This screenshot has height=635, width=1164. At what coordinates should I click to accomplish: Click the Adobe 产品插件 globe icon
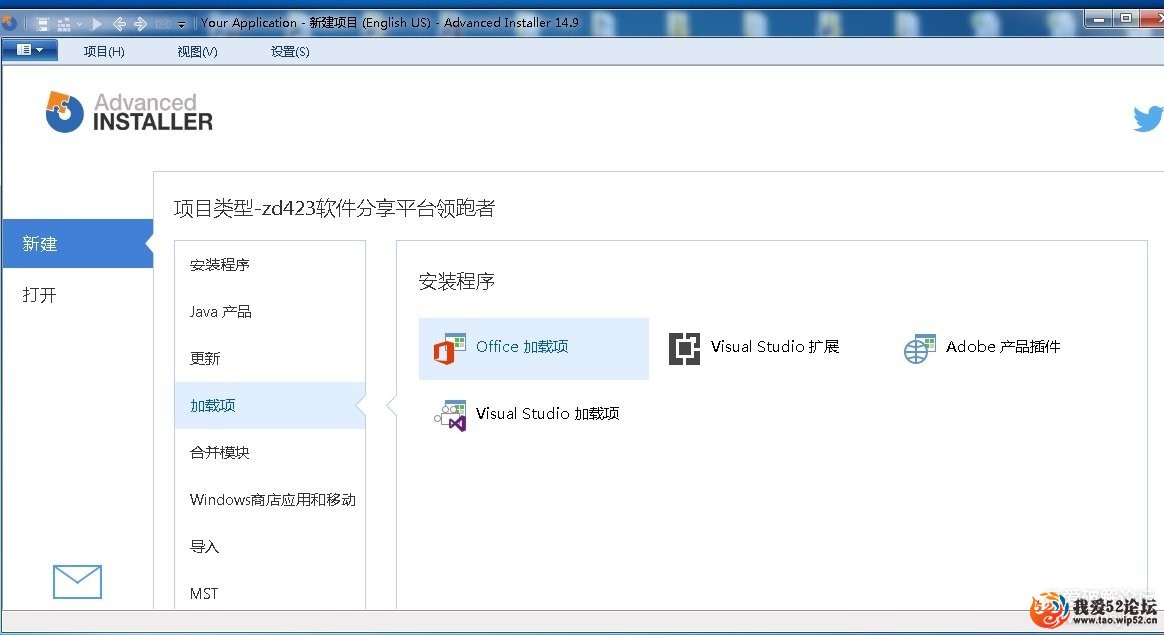(x=920, y=348)
